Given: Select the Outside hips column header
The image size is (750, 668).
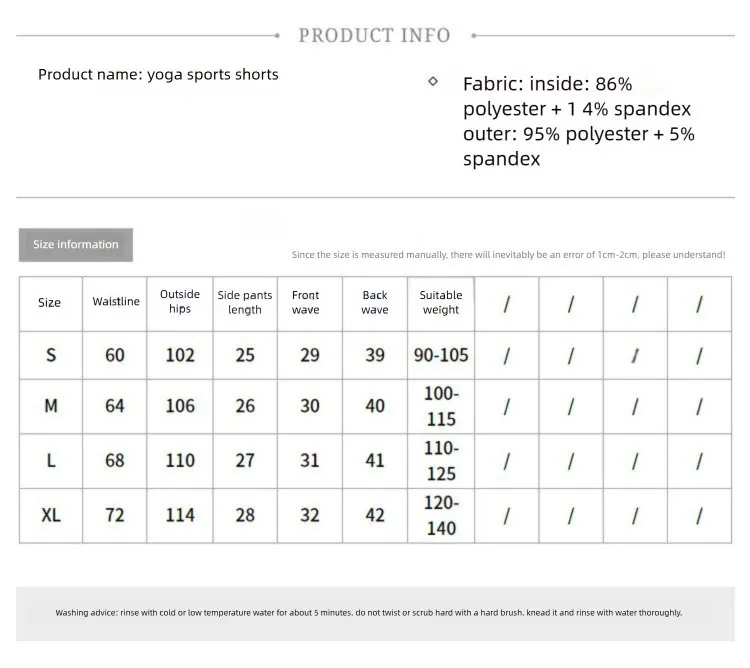Looking at the screenshot, I should tap(180, 302).
